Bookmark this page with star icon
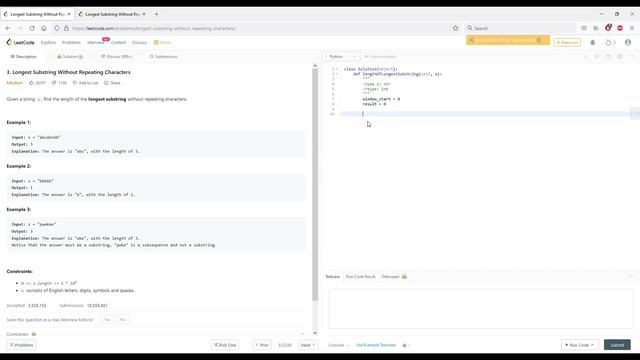This screenshot has width=640, height=360. tap(456, 28)
